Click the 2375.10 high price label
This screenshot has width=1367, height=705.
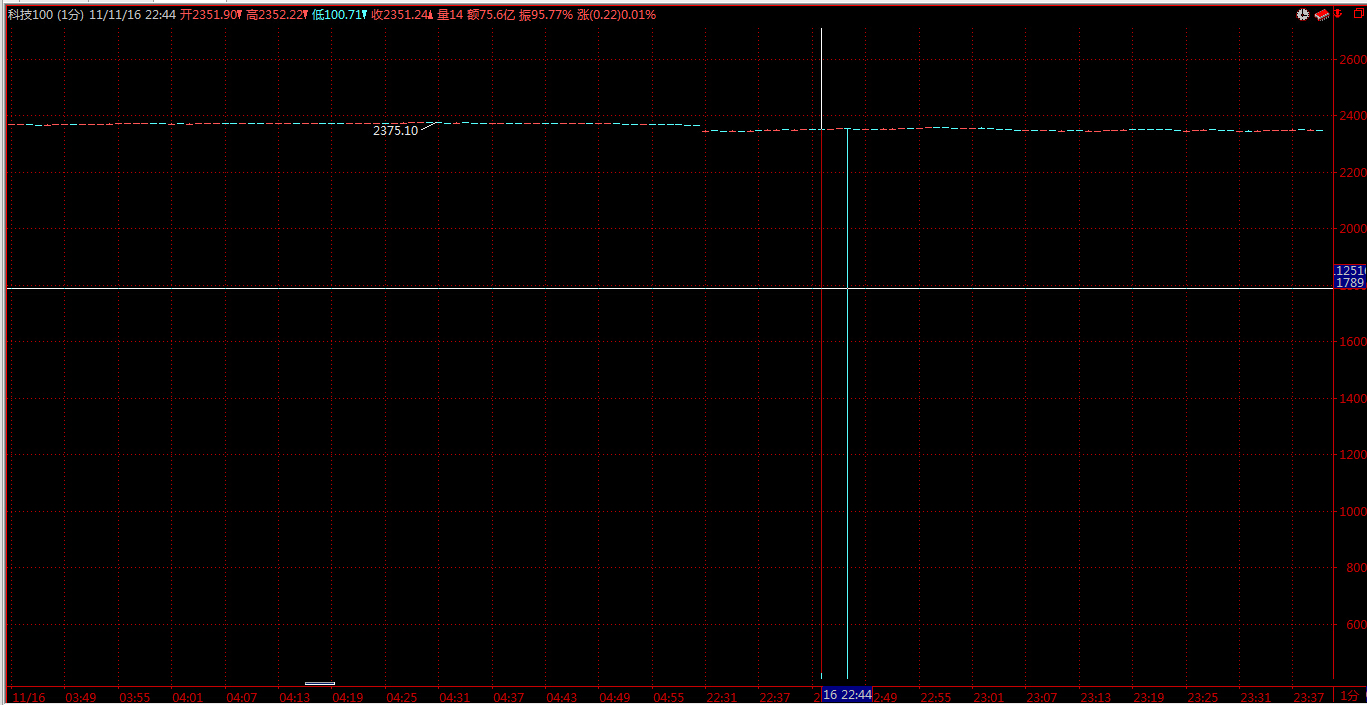coord(395,131)
